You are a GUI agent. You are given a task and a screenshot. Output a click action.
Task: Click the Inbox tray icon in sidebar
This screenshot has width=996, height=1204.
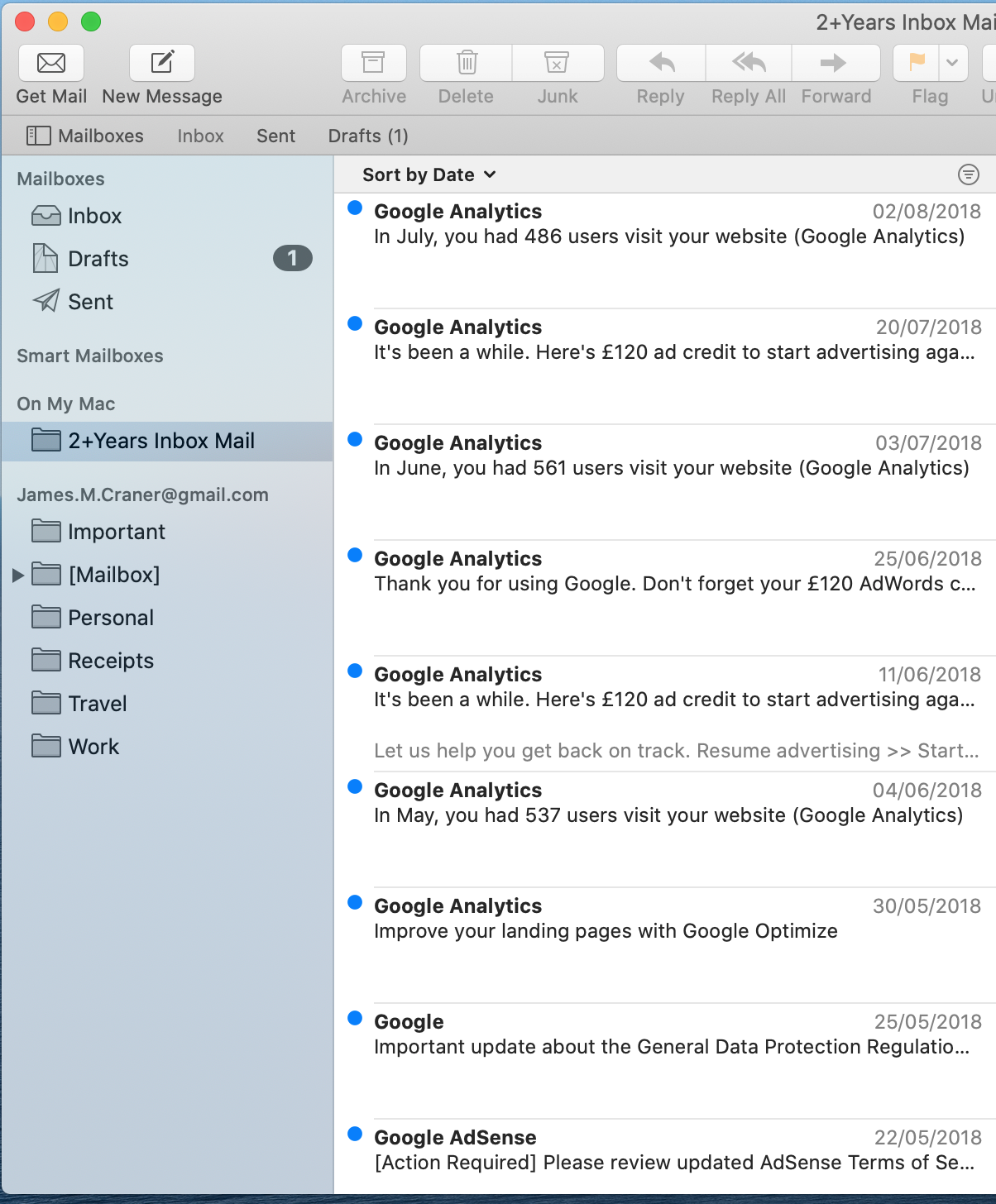point(45,216)
